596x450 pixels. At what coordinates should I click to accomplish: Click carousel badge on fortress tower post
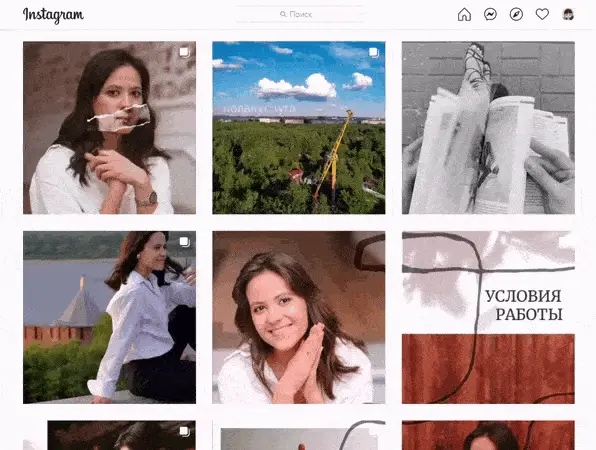coord(184,242)
